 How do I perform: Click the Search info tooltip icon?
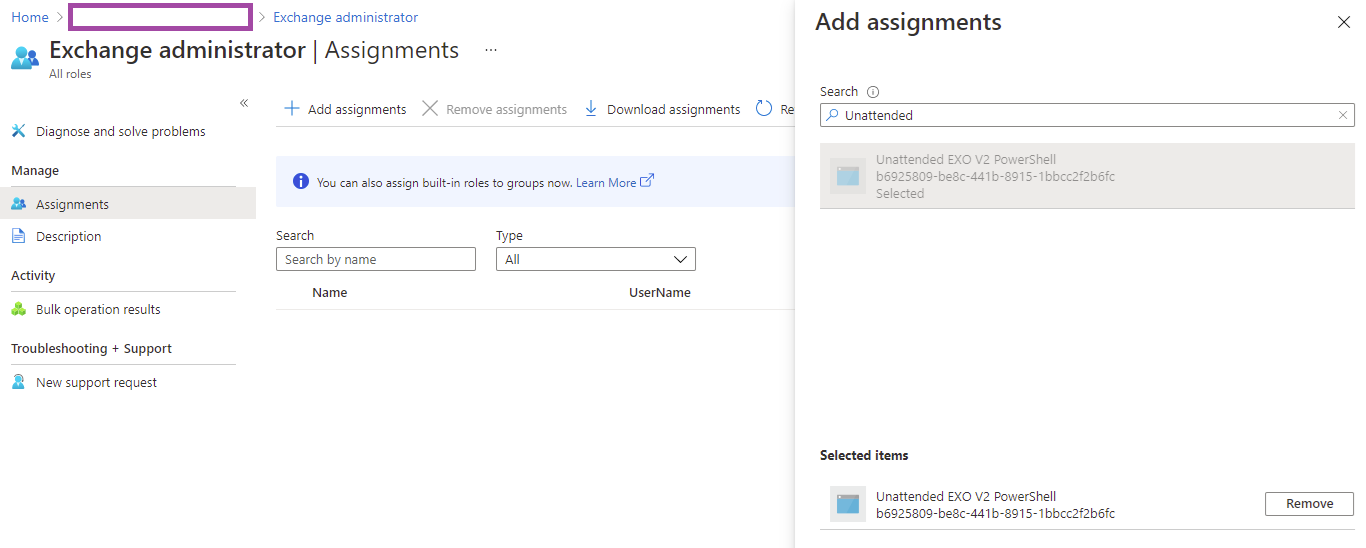873,92
